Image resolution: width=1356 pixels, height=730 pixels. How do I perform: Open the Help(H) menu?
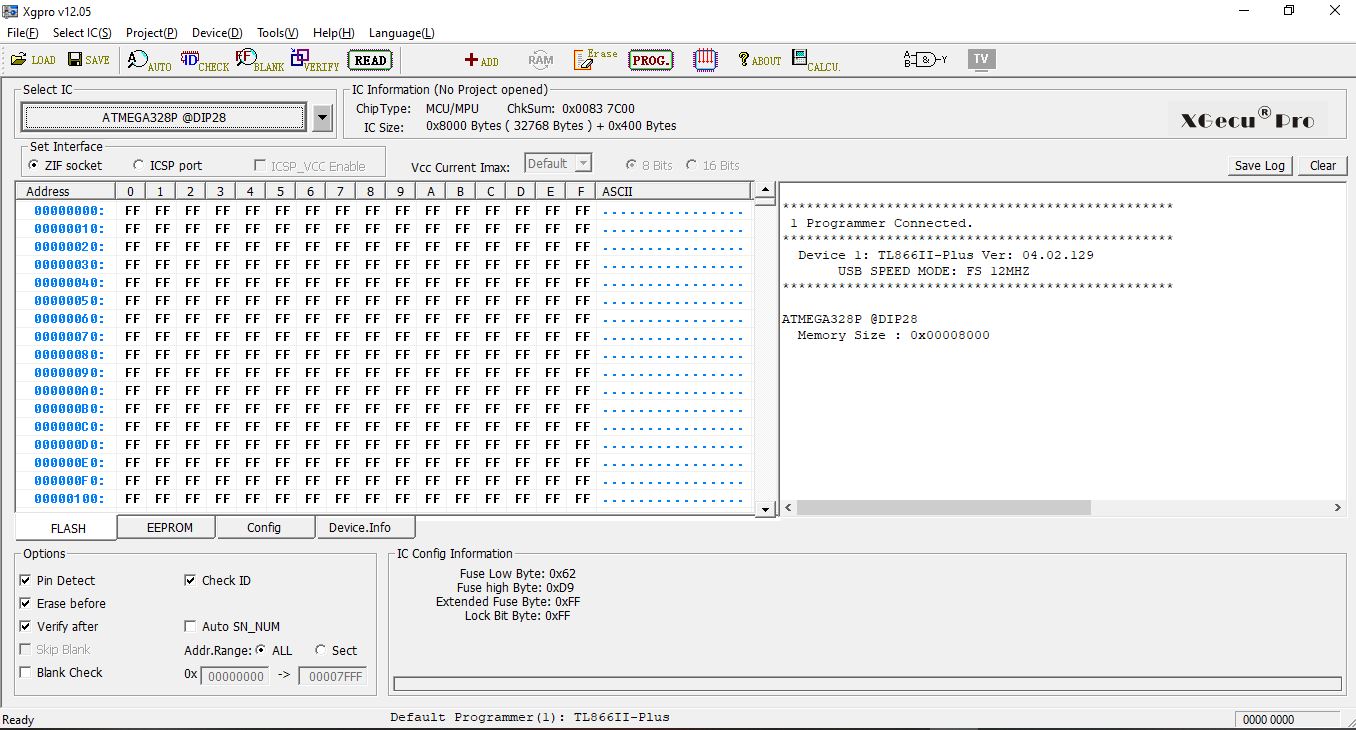[333, 33]
